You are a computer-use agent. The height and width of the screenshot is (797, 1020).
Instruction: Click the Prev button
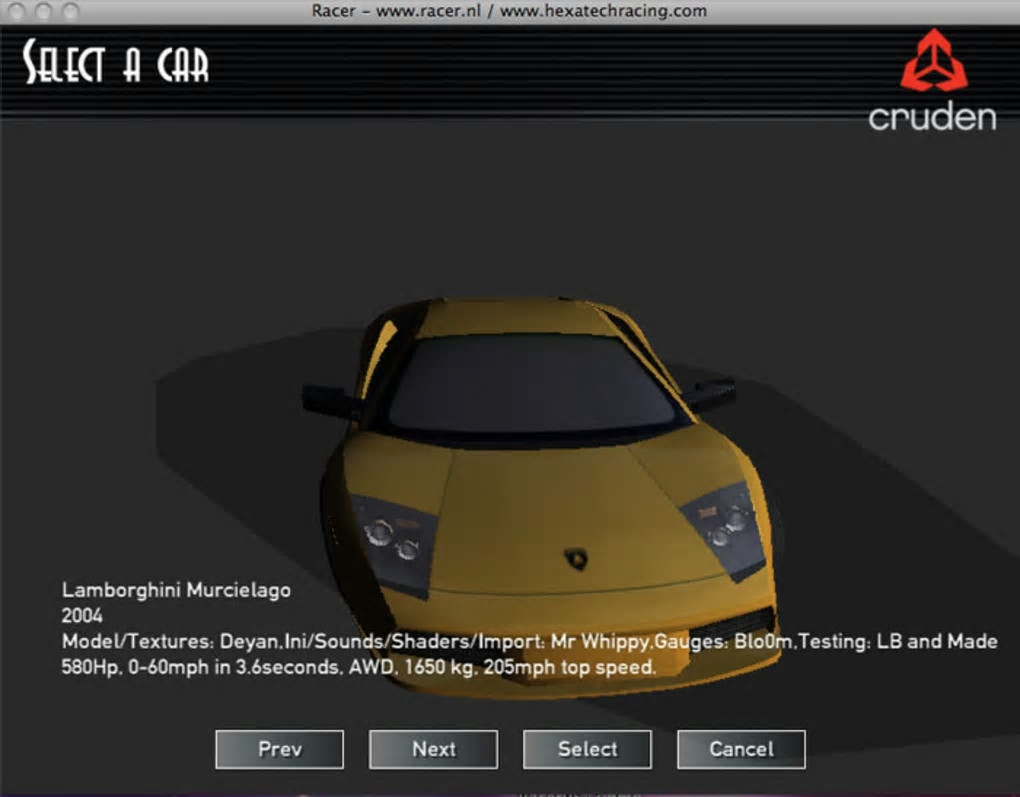pos(280,749)
